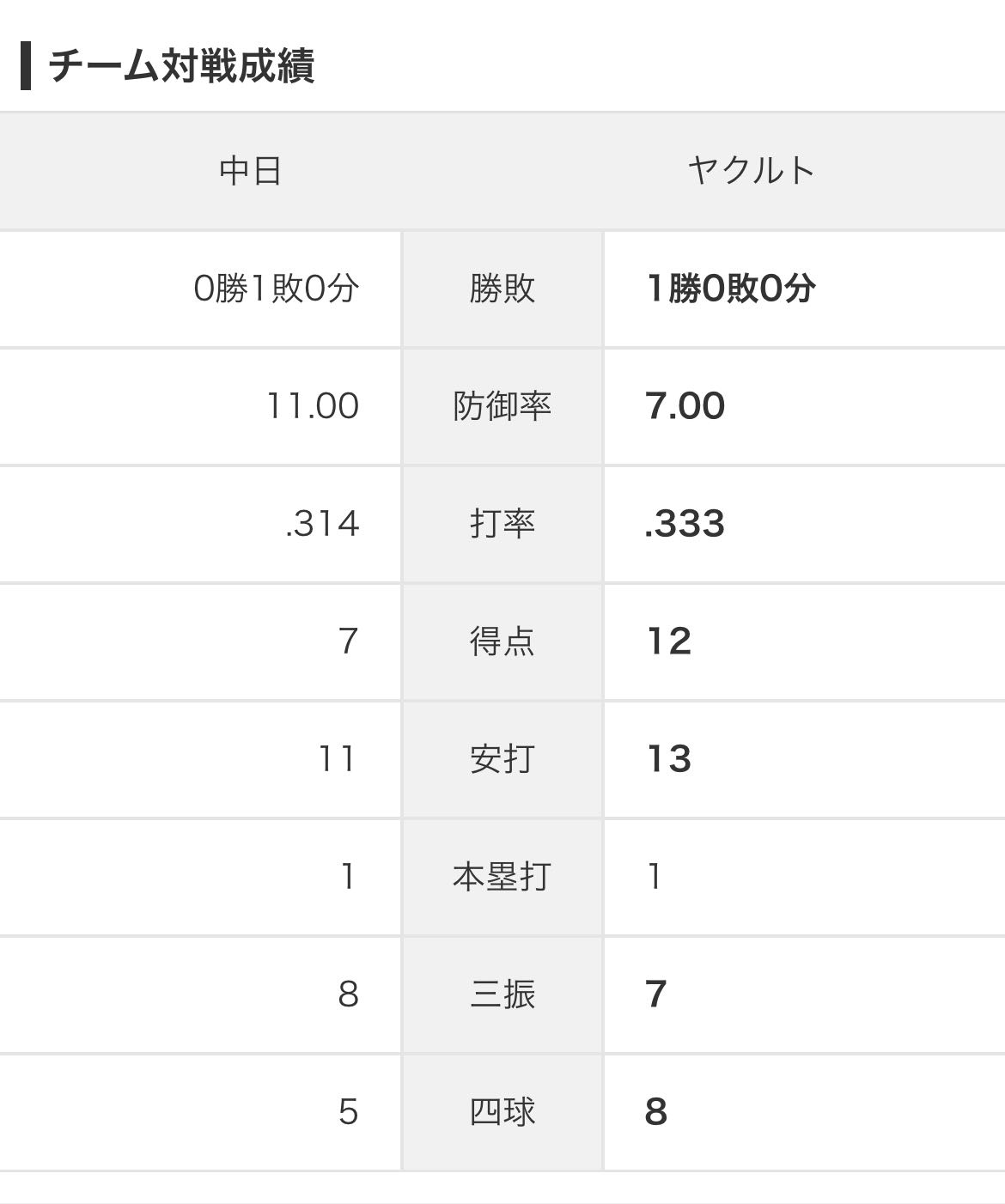Click the 防御率 row label
The width and height of the screenshot is (1005, 1204).
(502, 406)
